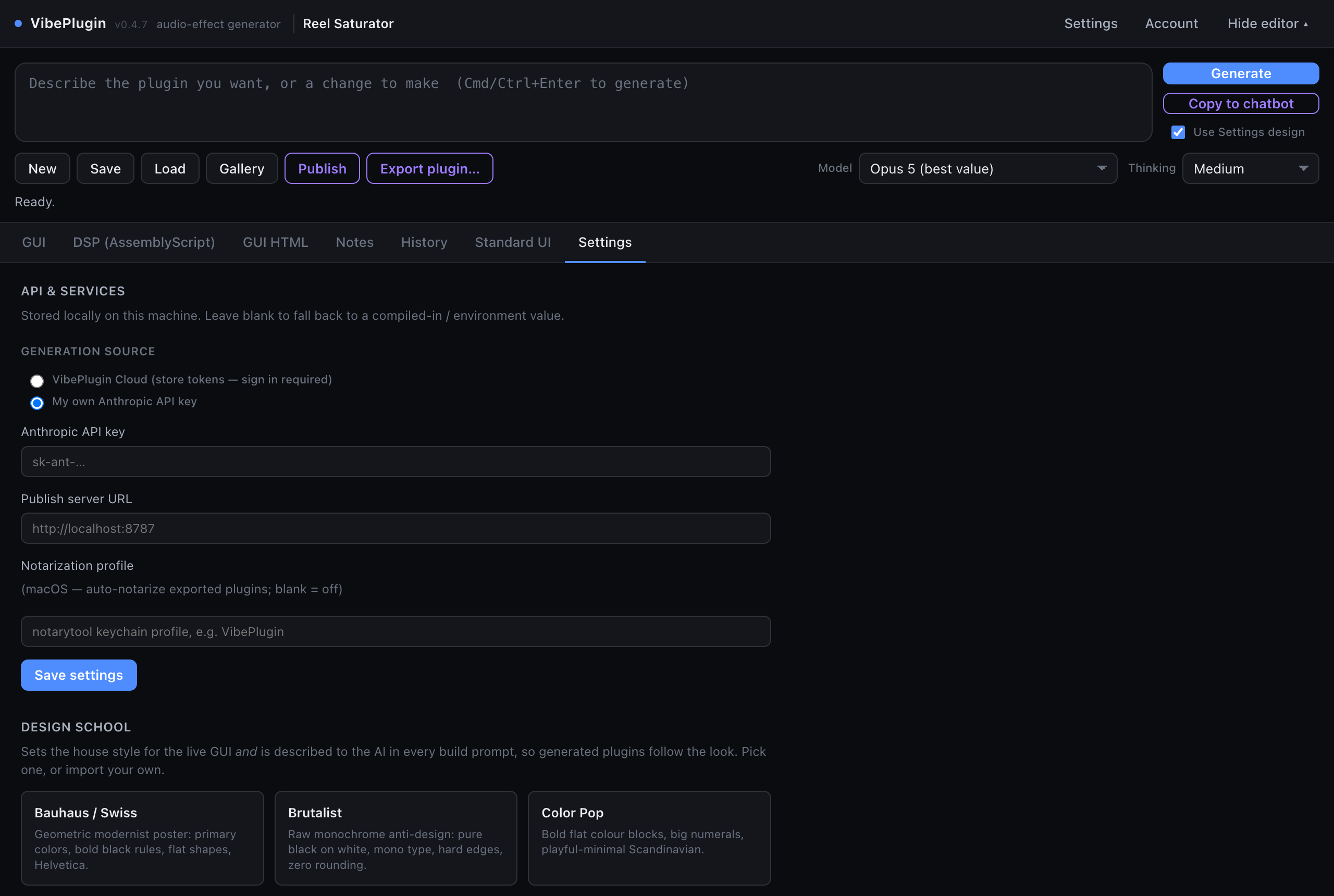The height and width of the screenshot is (896, 1334).
Task: Switch to the GUI tab
Action: coord(34,242)
